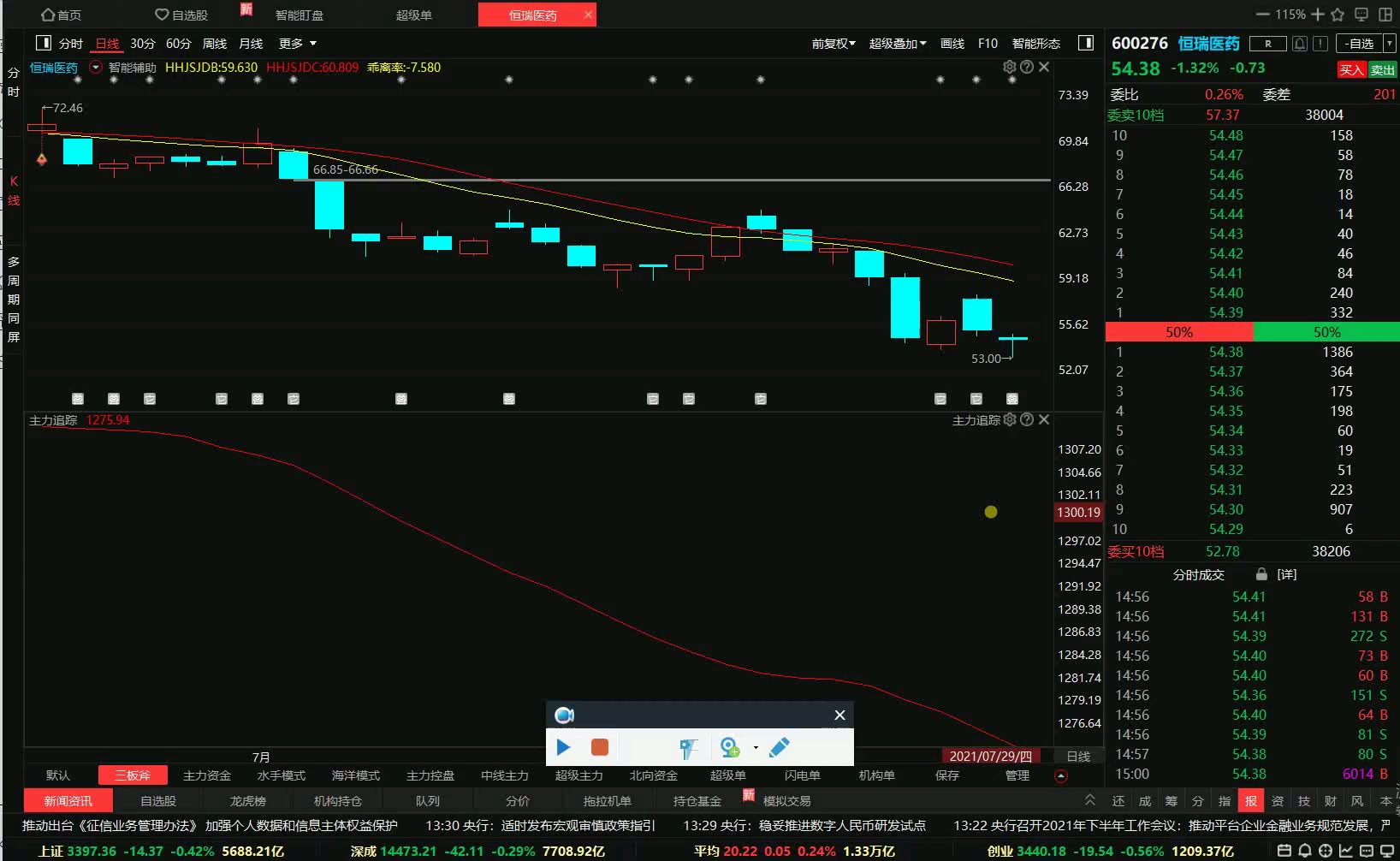The height and width of the screenshot is (861, 1400).
Task: Expand indicator list with red circle arrow
Action: pos(1061,776)
